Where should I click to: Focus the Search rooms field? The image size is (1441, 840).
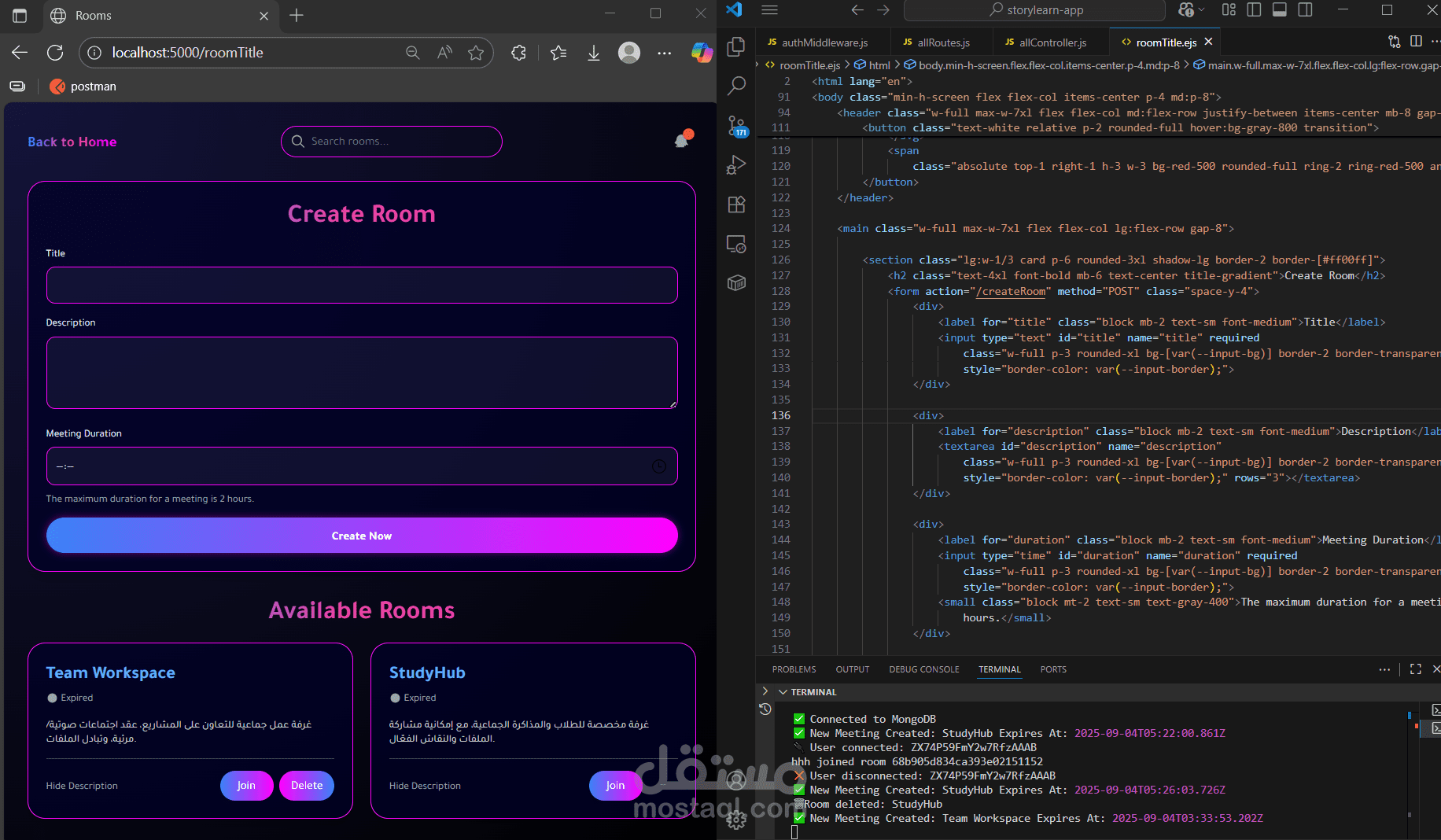coord(392,142)
